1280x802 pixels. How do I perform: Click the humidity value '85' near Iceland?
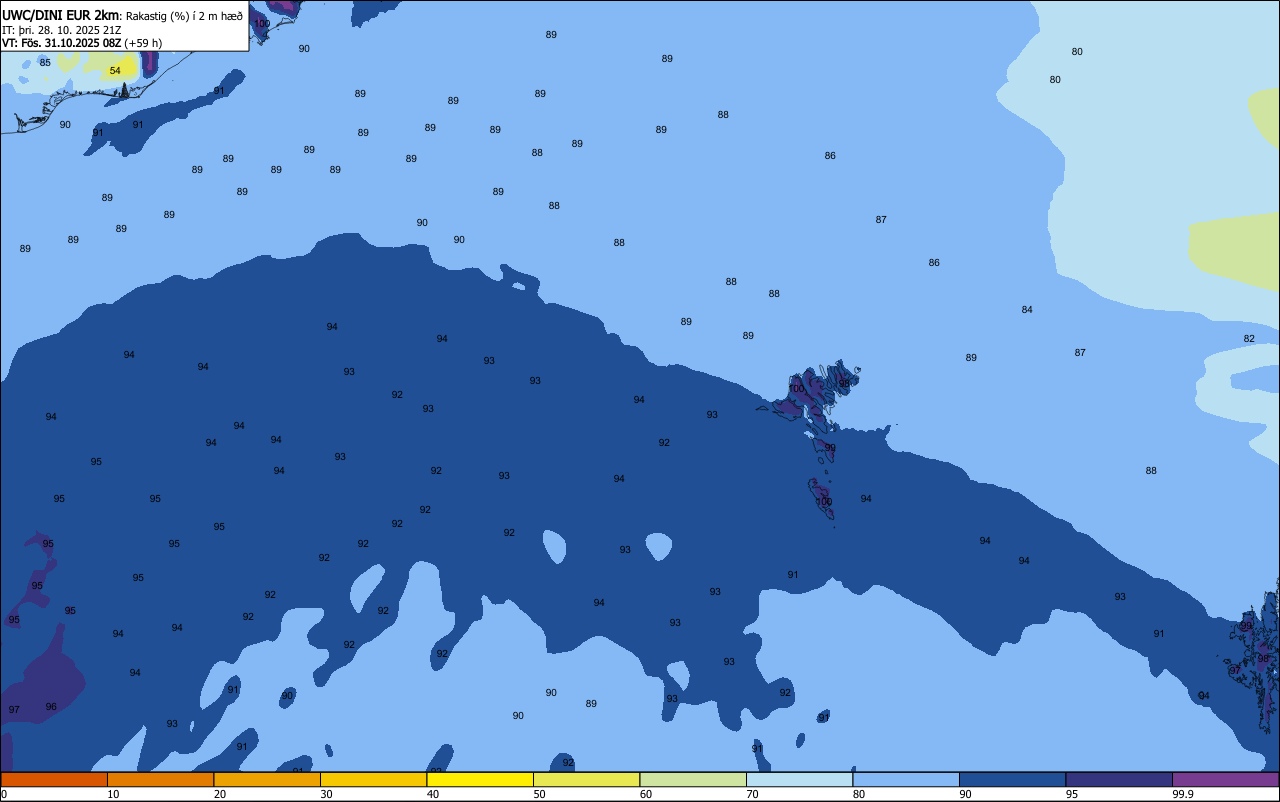[45, 63]
